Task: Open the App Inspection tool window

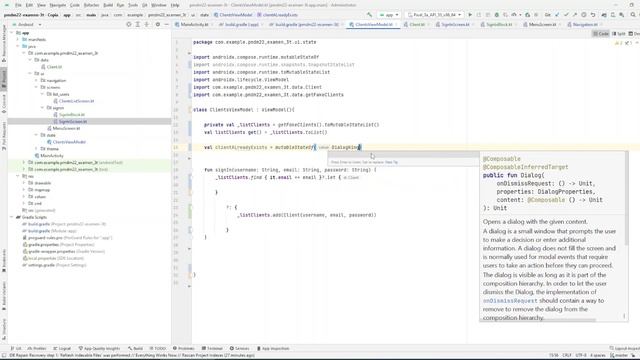Action: click(273, 348)
